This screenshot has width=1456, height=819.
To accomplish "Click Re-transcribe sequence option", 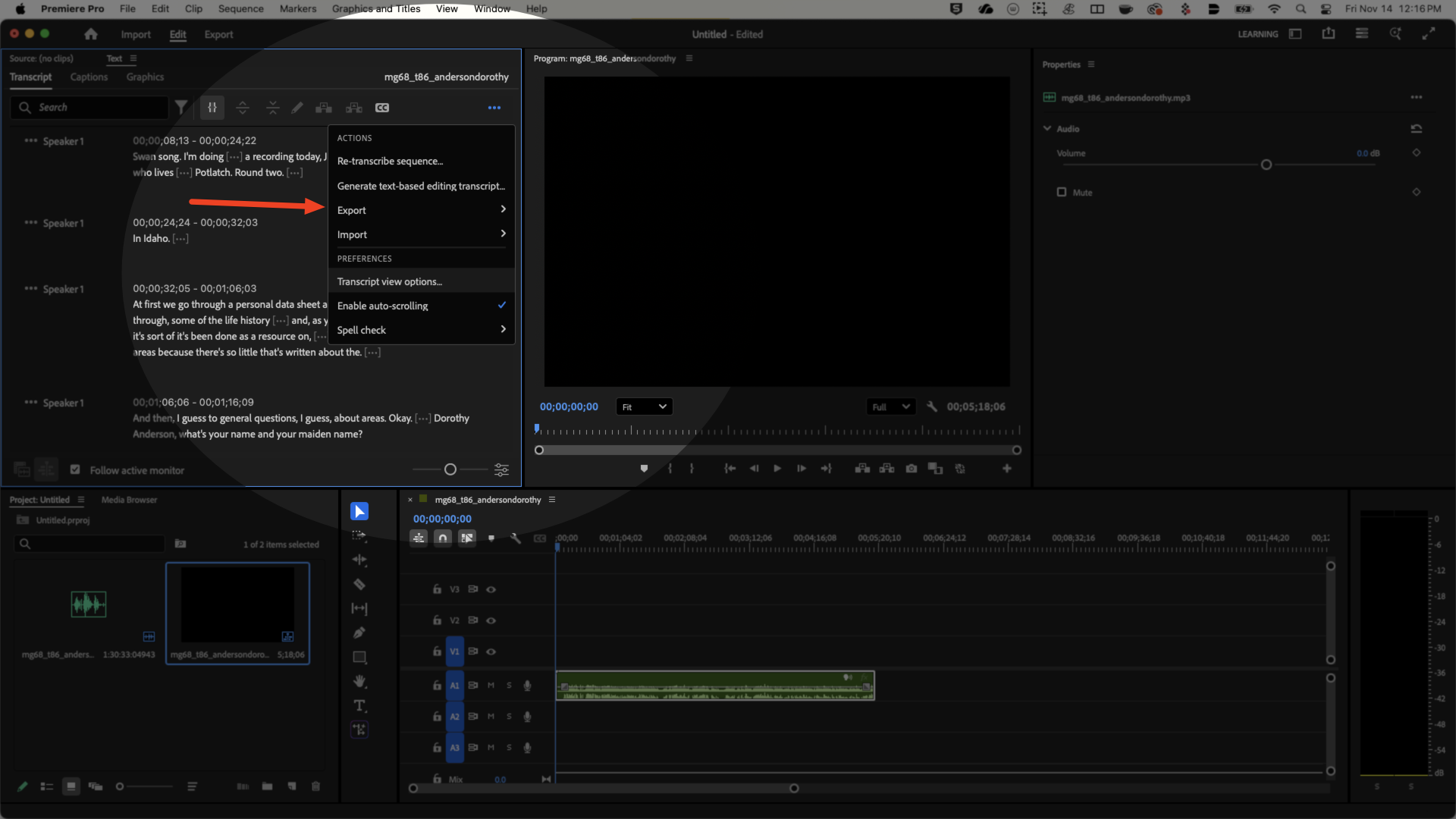I will click(390, 162).
